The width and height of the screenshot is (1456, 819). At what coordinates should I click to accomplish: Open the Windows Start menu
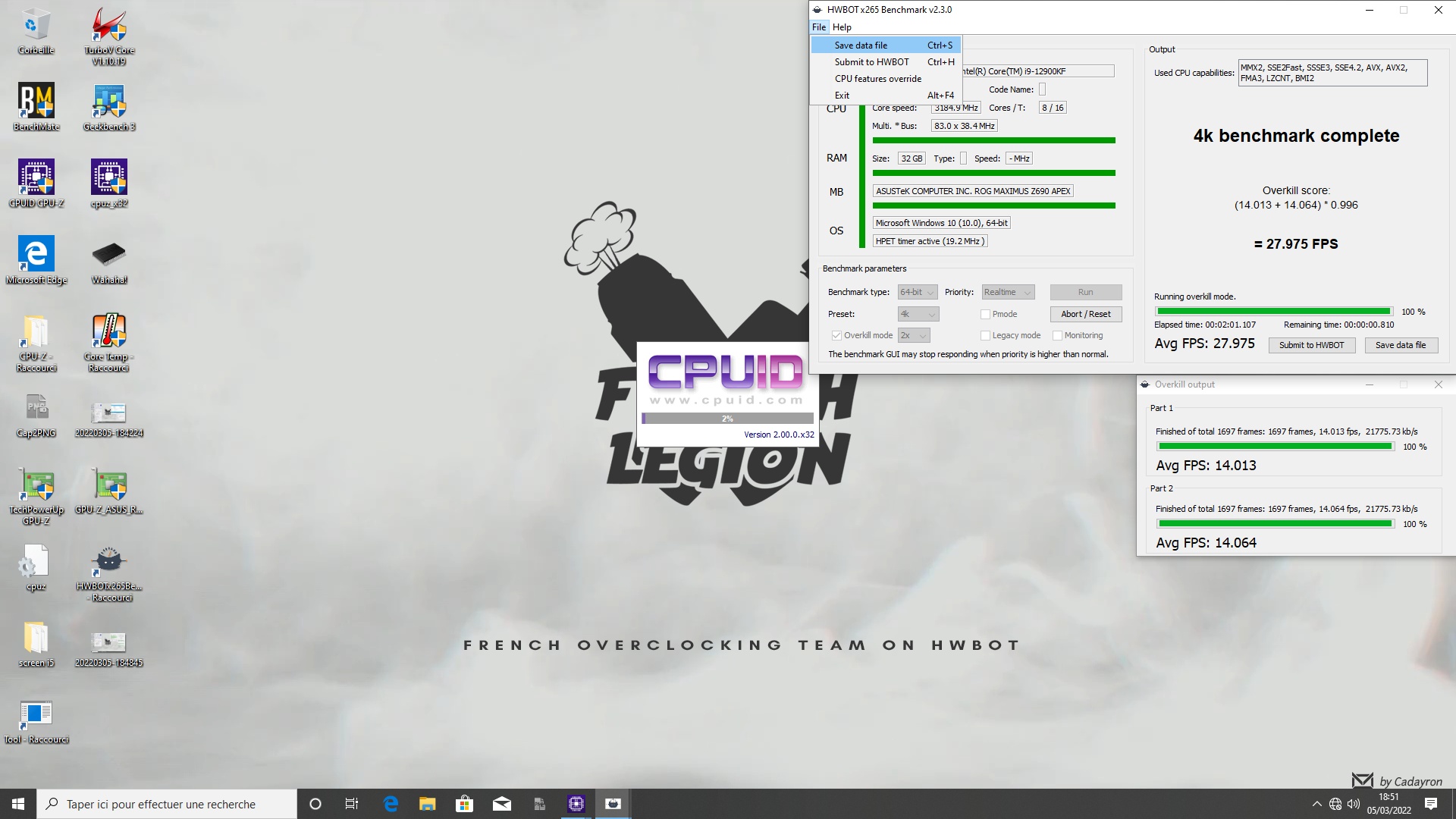[18, 804]
